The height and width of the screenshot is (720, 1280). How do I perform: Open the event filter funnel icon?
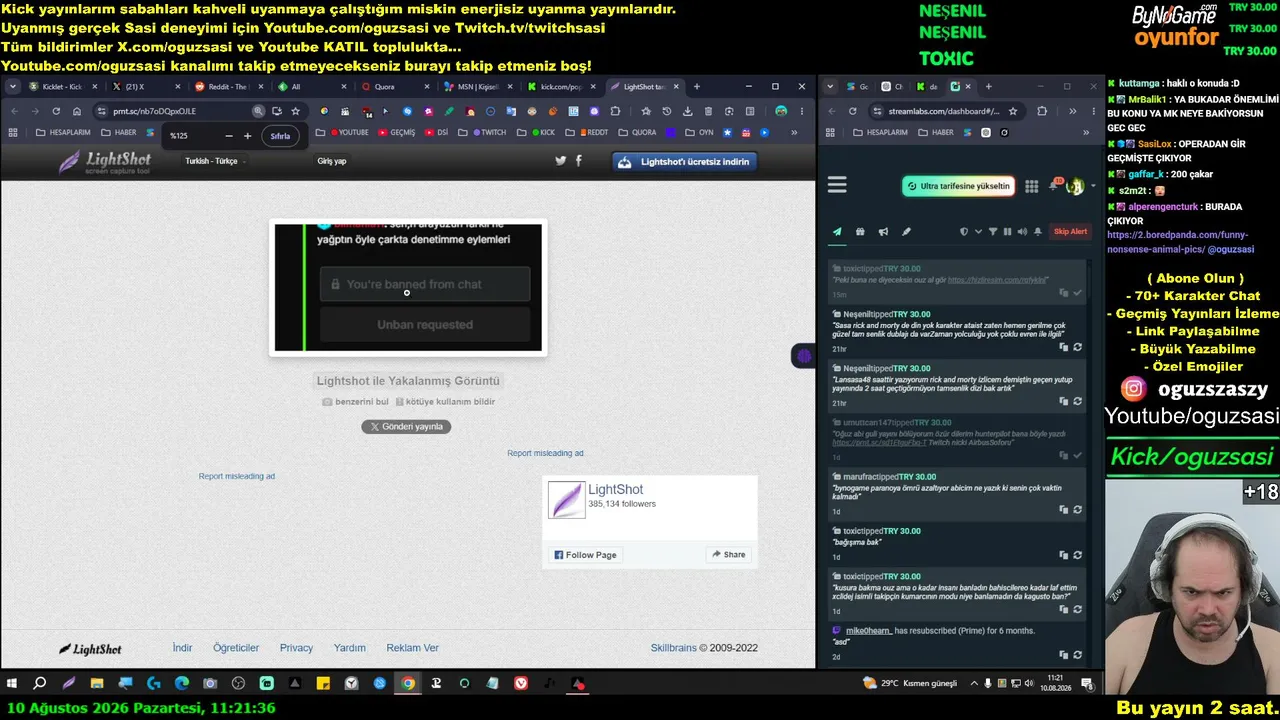coord(993,232)
